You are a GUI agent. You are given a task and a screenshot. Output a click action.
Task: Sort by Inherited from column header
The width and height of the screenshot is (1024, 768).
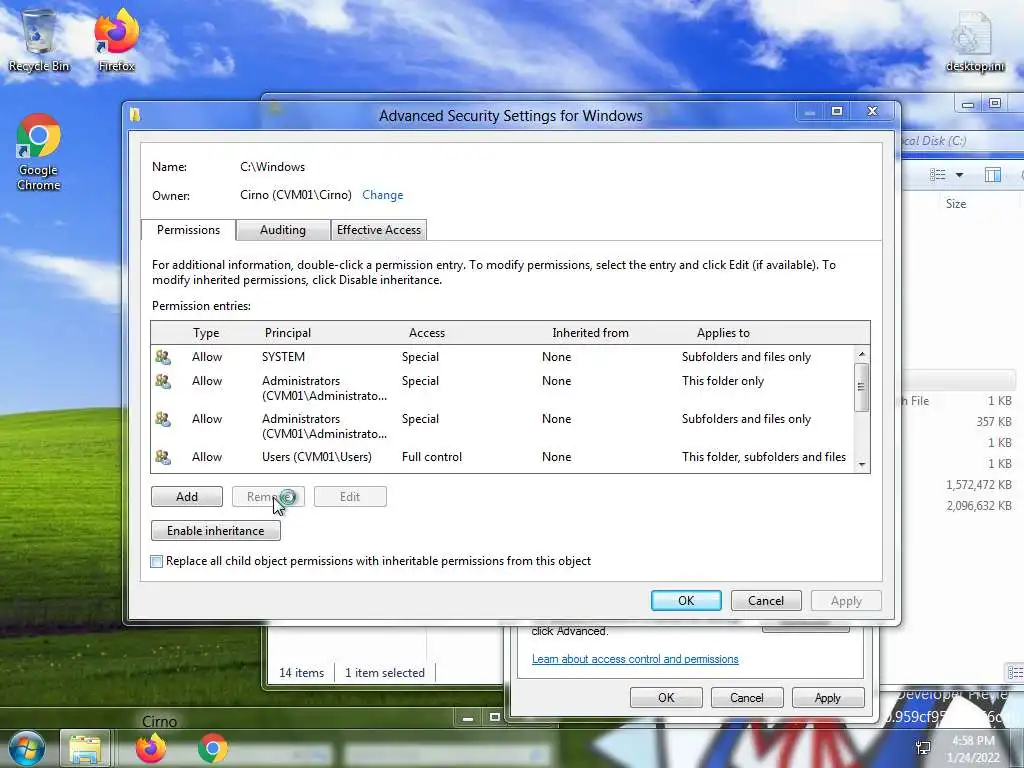[590, 333]
